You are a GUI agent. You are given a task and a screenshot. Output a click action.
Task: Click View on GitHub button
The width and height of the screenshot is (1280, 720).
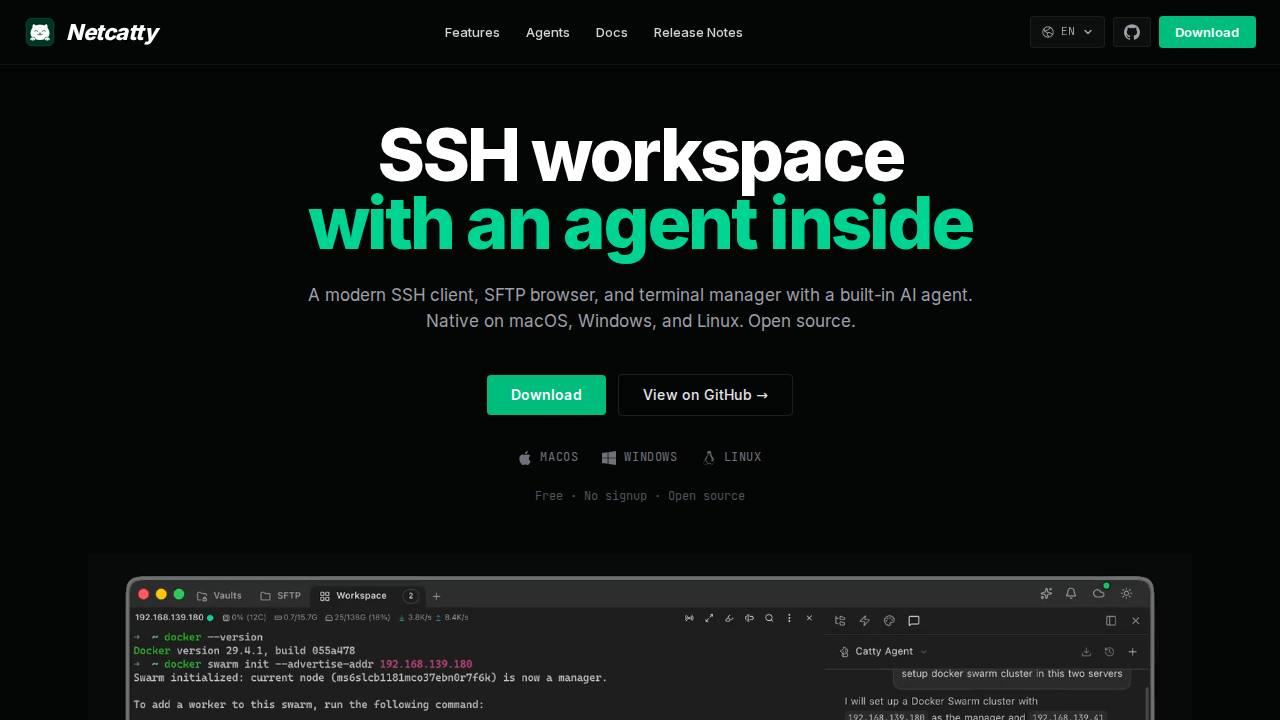pyautogui.click(x=705, y=395)
